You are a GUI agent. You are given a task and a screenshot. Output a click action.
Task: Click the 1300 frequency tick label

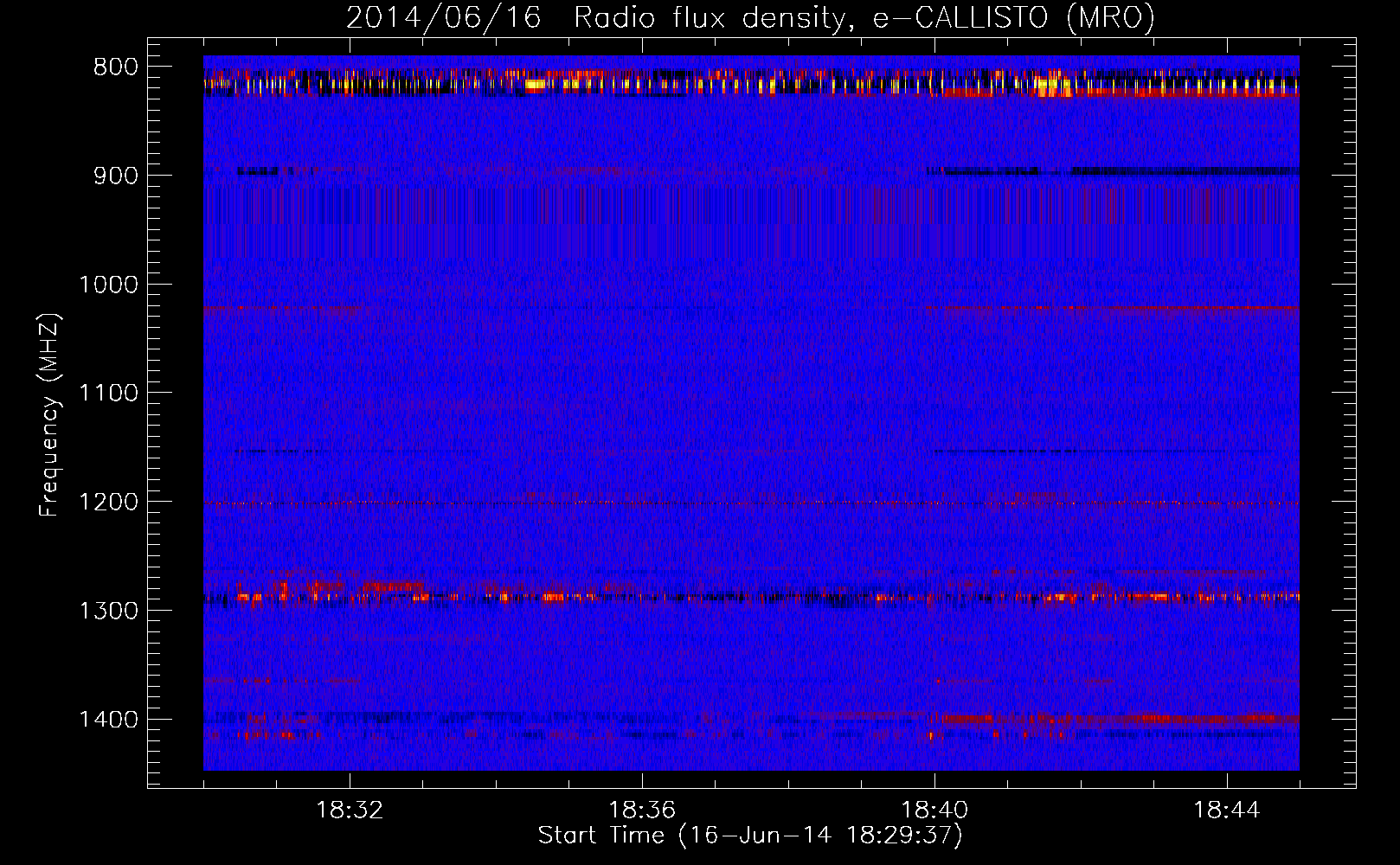pos(108,611)
